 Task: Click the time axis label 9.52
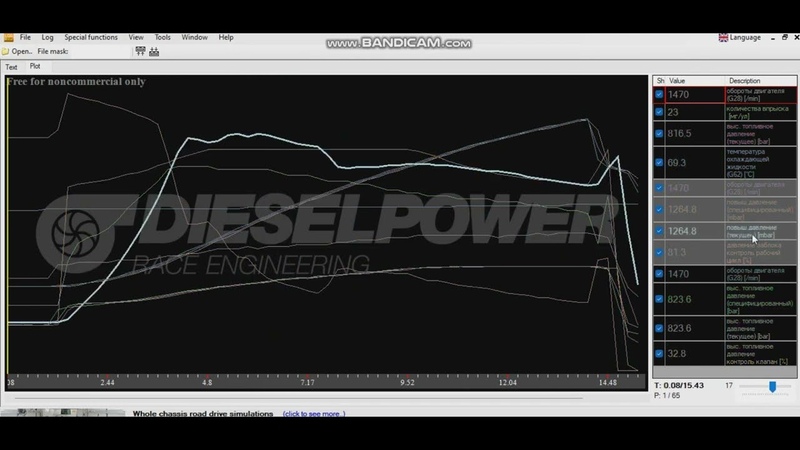pyautogui.click(x=407, y=383)
